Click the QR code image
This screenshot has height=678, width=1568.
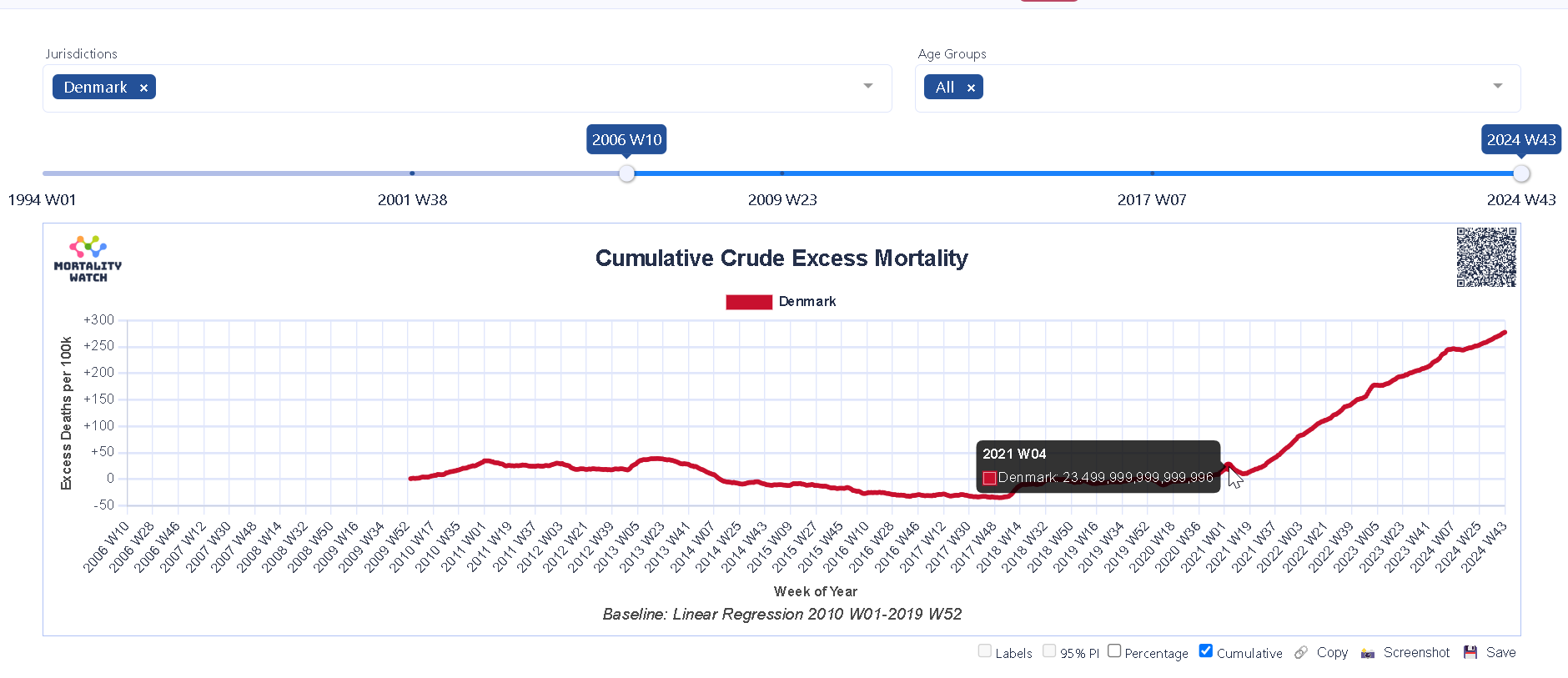click(1486, 257)
